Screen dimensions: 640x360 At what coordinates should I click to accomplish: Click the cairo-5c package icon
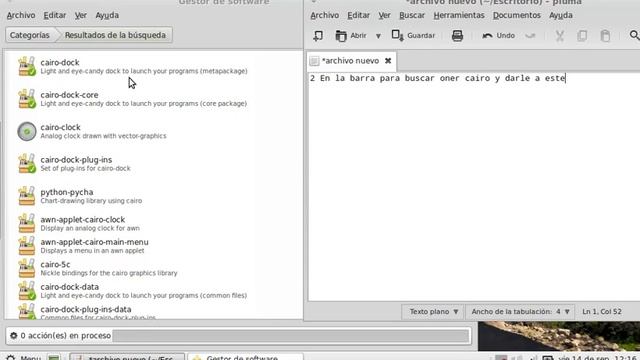27,268
